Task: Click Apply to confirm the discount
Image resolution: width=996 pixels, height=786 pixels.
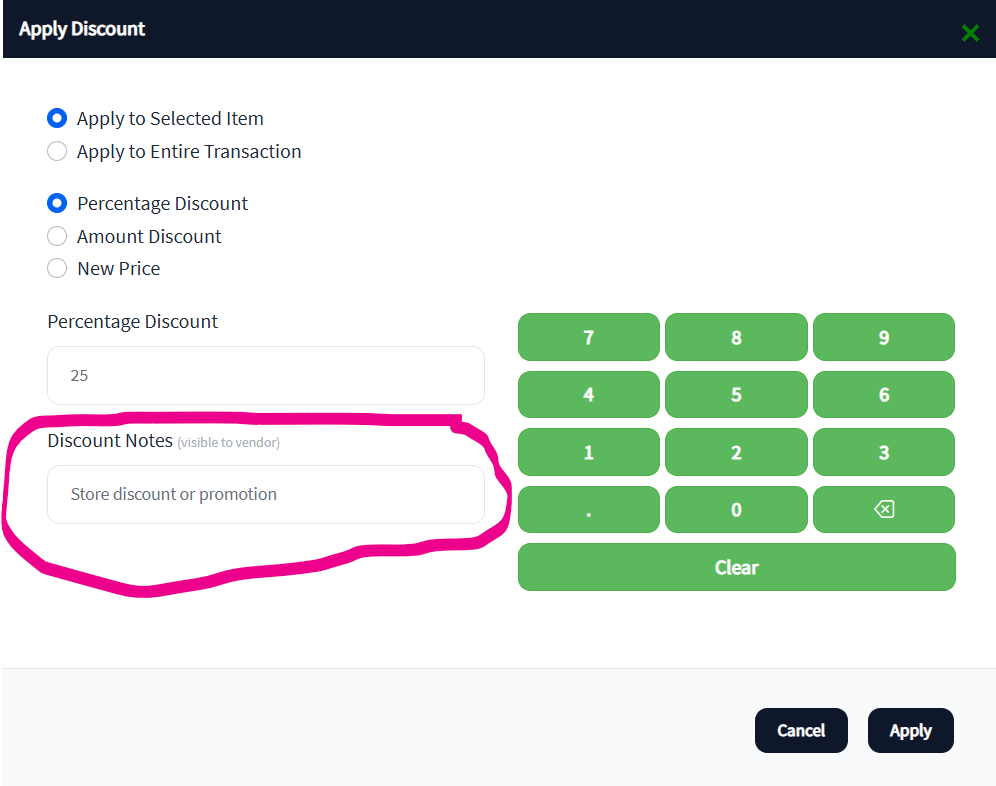Action: click(x=910, y=730)
